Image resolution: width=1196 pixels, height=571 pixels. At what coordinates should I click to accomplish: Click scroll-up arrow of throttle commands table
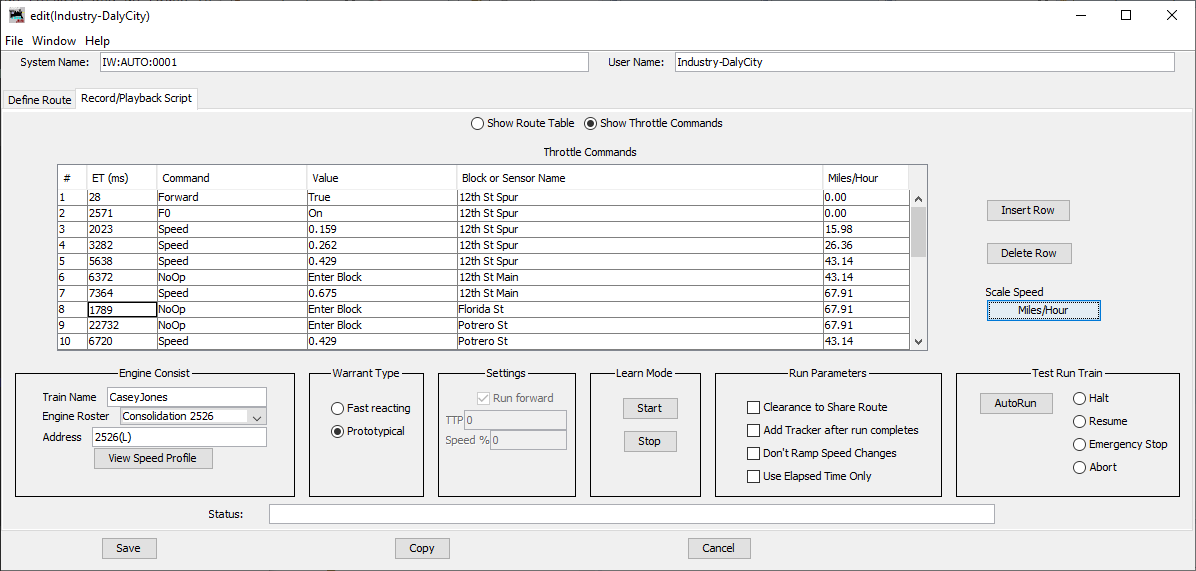(918, 197)
